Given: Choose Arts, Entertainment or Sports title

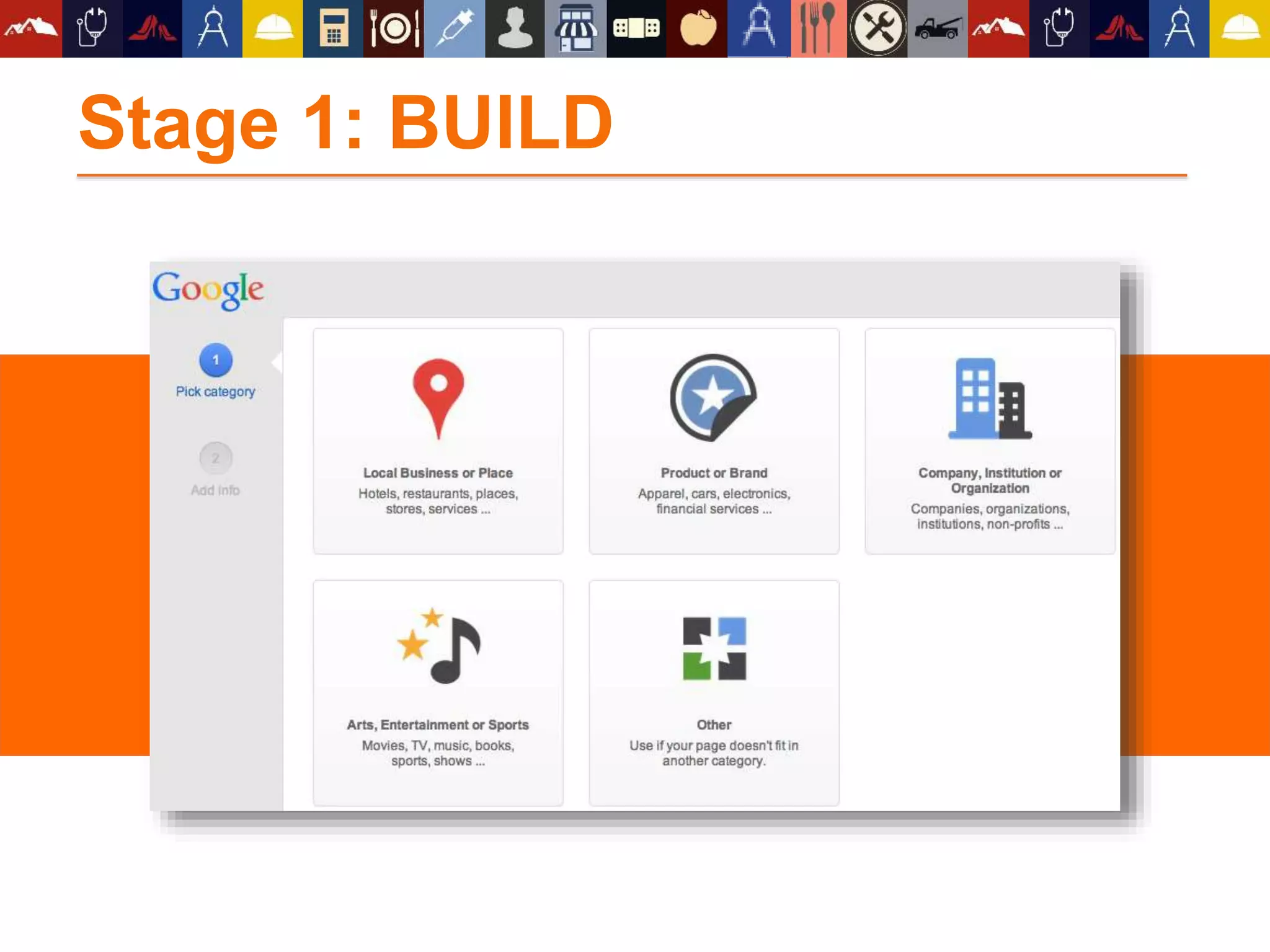Looking at the screenshot, I should pyautogui.click(x=438, y=725).
